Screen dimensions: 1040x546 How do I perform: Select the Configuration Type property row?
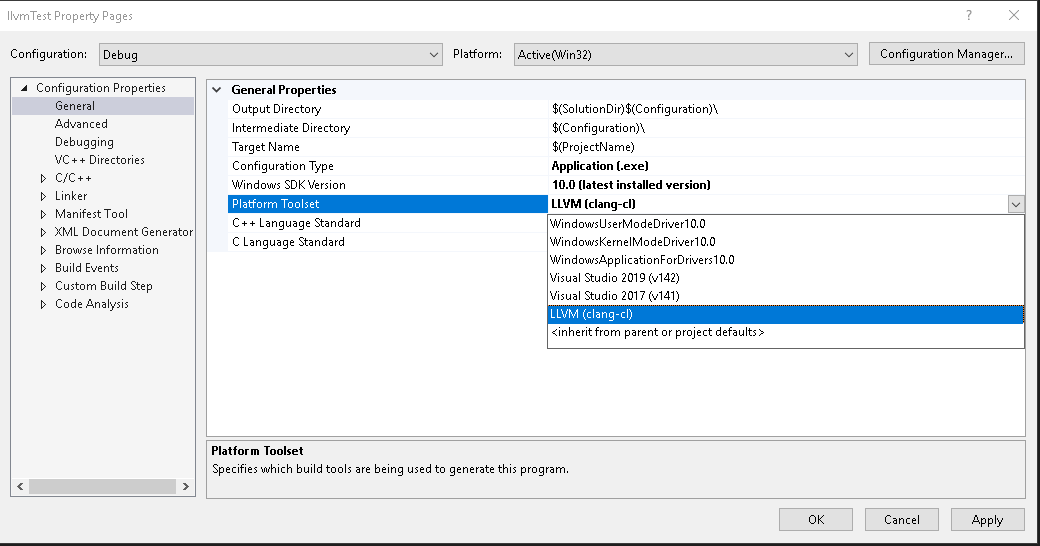point(626,166)
